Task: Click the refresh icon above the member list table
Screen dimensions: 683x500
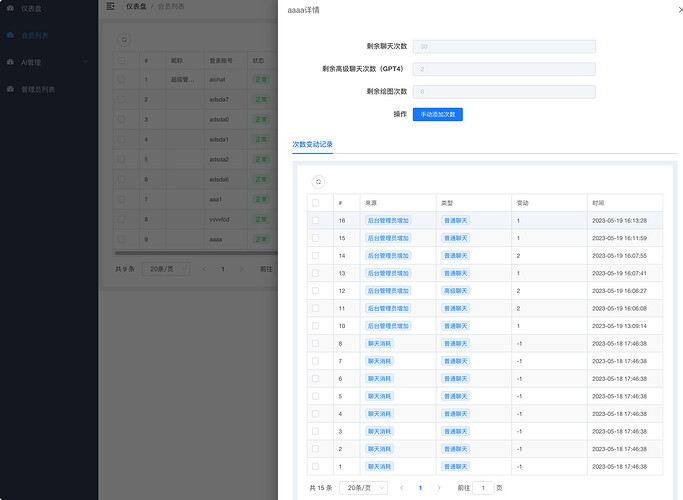Action: 124,40
